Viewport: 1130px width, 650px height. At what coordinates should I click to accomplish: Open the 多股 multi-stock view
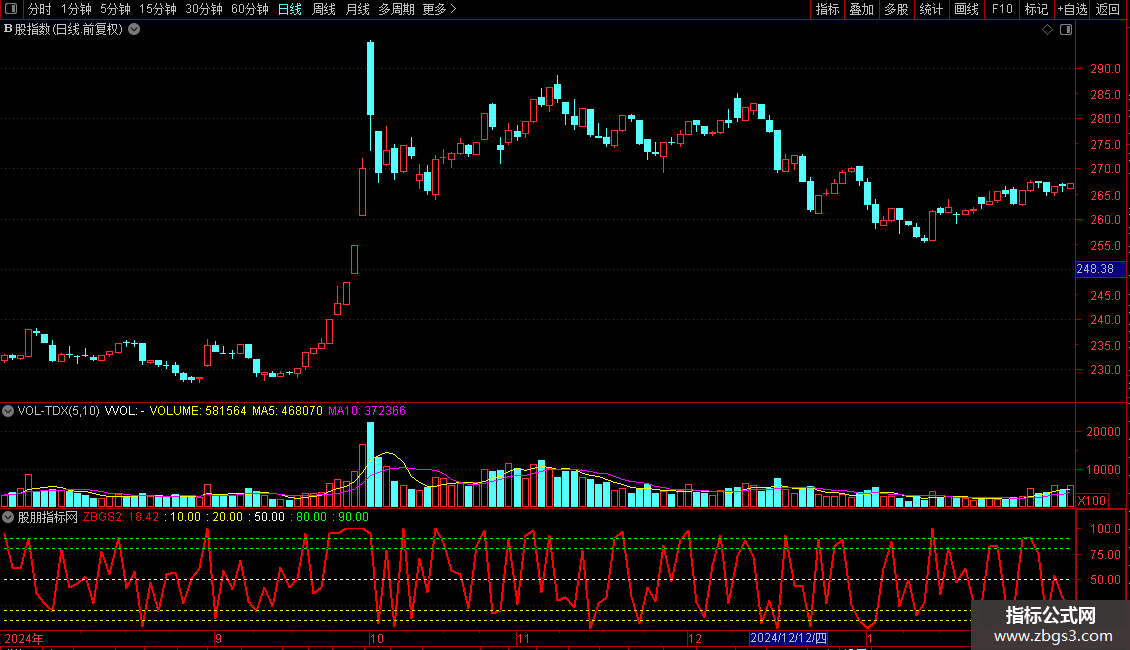tap(896, 9)
